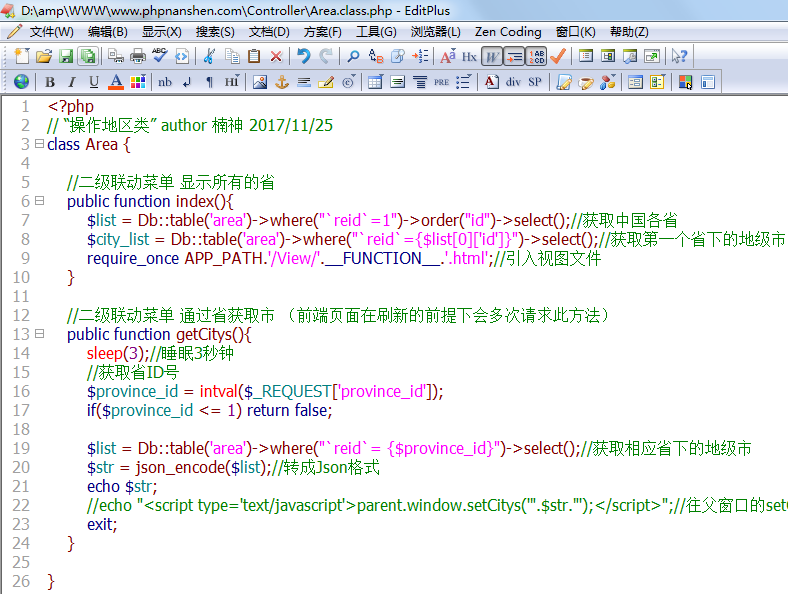The height and width of the screenshot is (594, 788).
Task: Open the 文件(W) menu
Action: (x=51, y=32)
